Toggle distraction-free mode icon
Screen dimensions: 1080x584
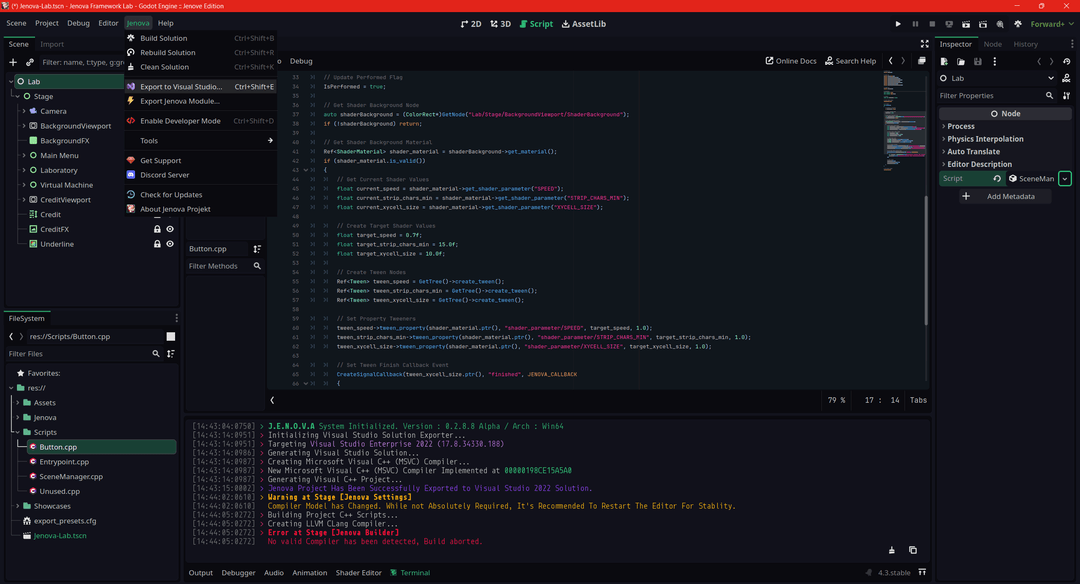point(924,44)
